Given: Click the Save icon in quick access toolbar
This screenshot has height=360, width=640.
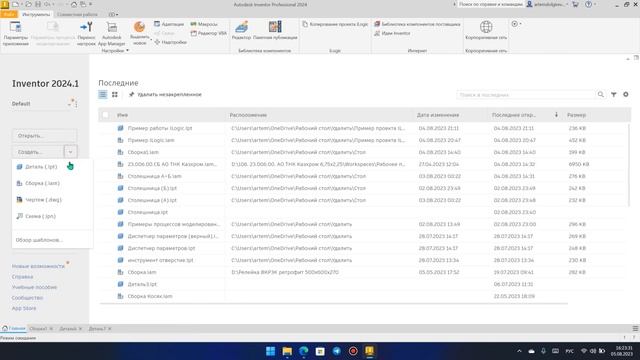Looking at the screenshot, I should [38, 4].
